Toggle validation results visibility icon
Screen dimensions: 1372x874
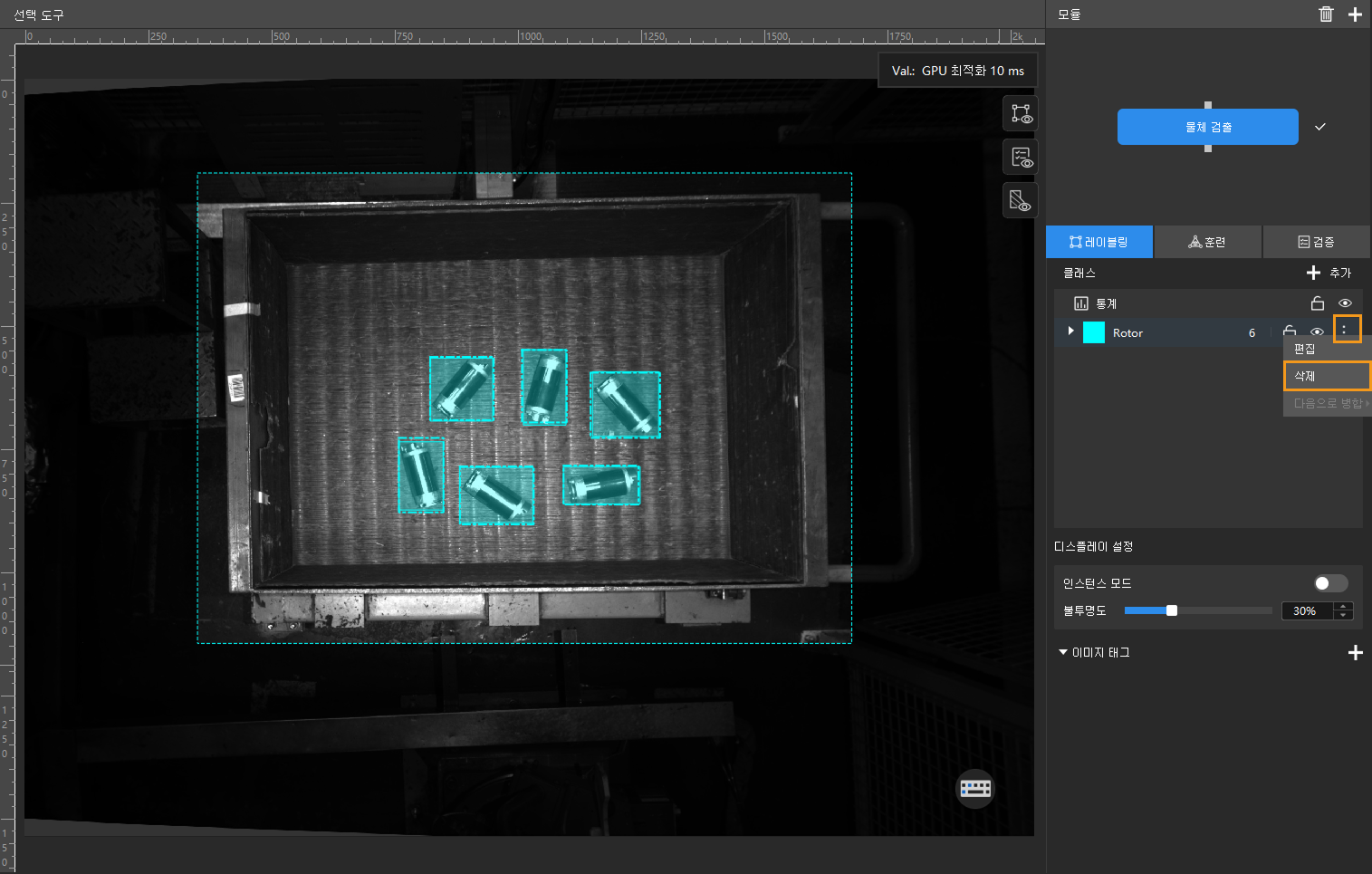click(x=1021, y=158)
